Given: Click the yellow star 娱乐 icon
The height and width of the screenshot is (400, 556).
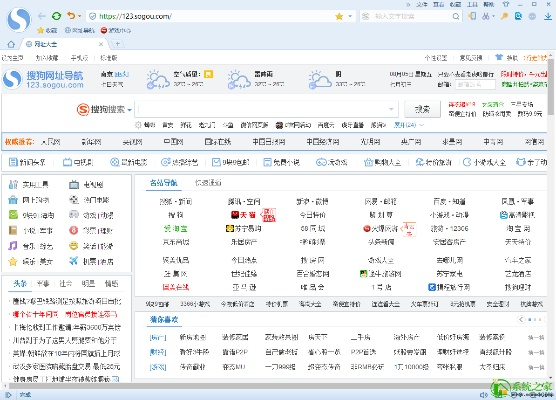Looking at the screenshot, I should [13, 261].
